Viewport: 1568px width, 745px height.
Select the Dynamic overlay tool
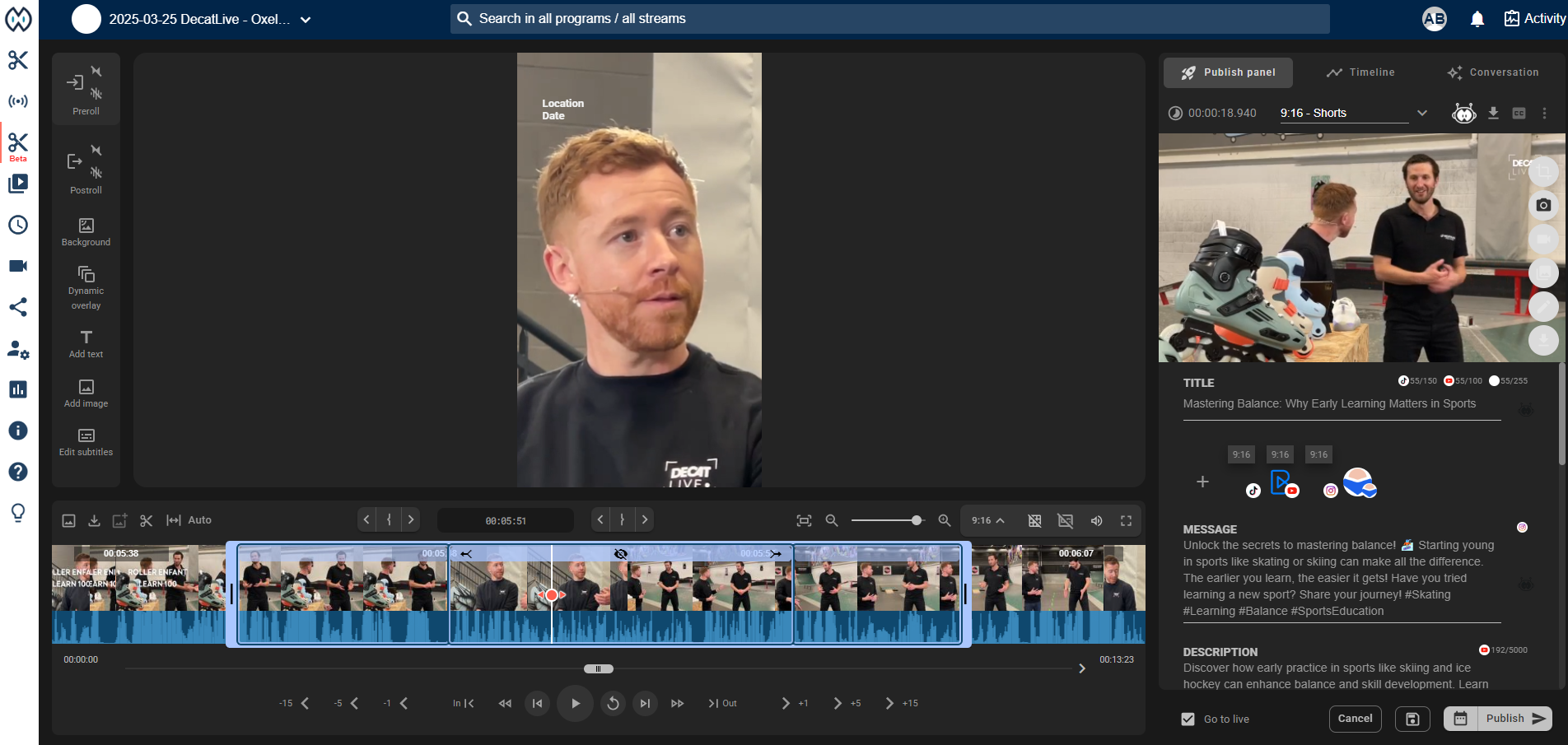[86, 284]
